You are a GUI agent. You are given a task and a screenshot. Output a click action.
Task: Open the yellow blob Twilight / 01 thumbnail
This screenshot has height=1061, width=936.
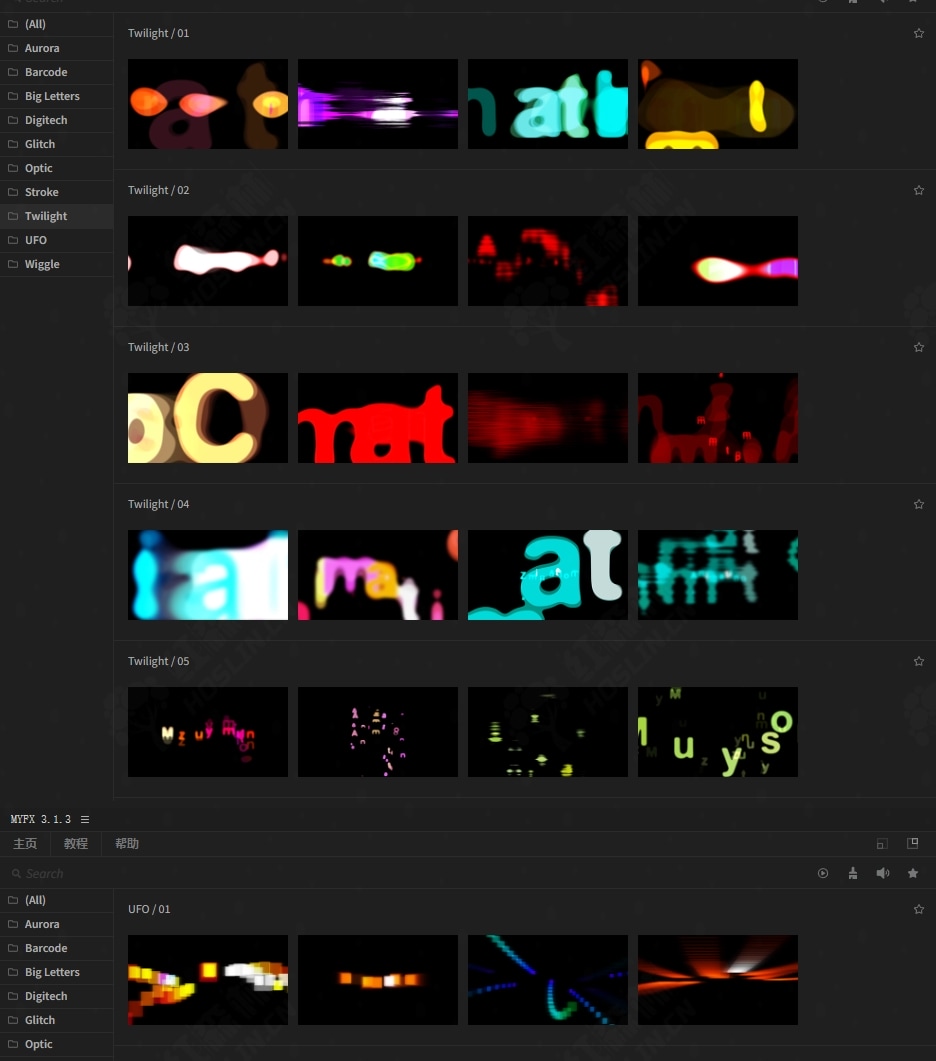click(x=717, y=104)
